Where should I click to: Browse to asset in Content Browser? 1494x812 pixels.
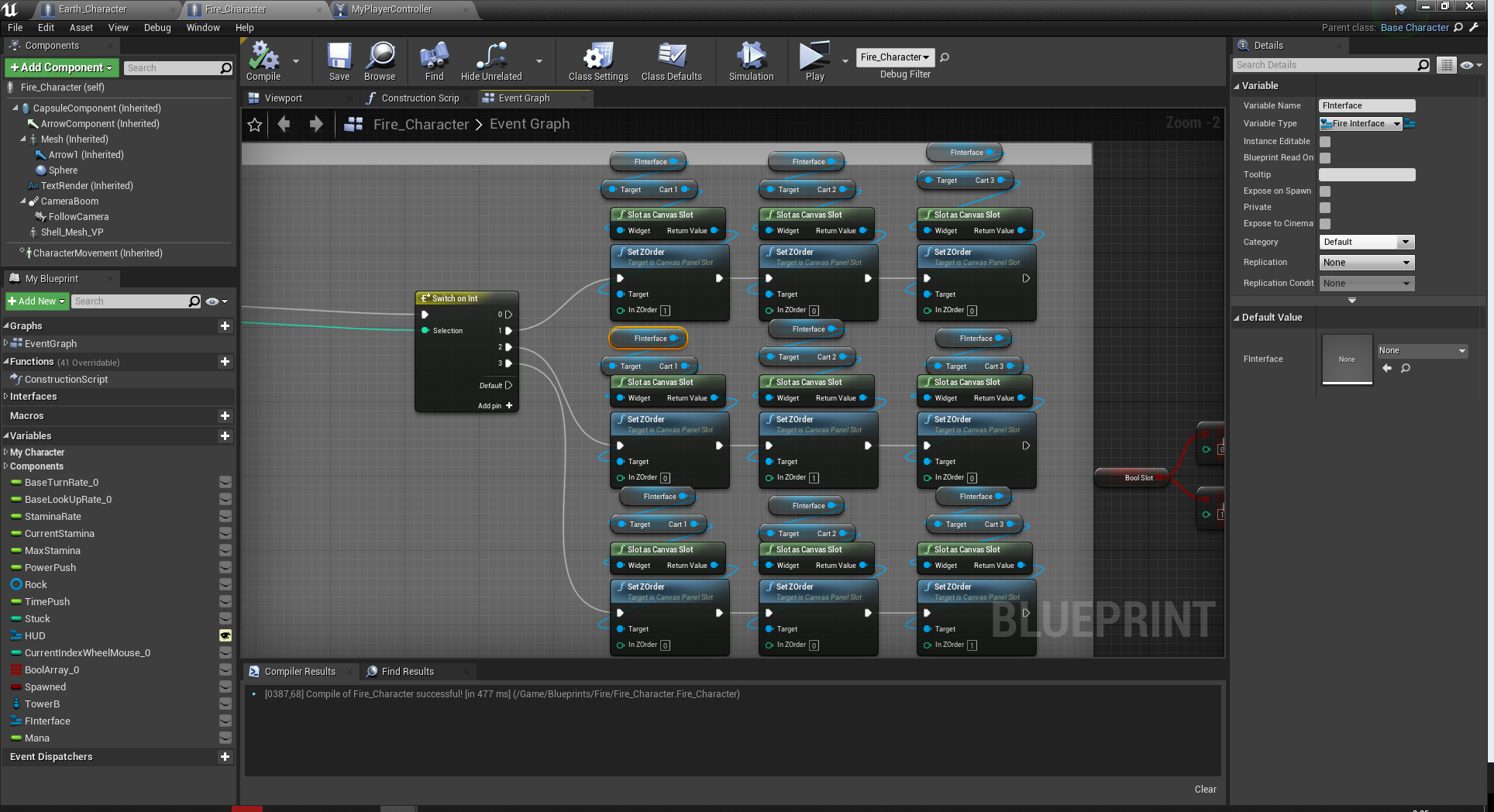pyautogui.click(x=380, y=61)
